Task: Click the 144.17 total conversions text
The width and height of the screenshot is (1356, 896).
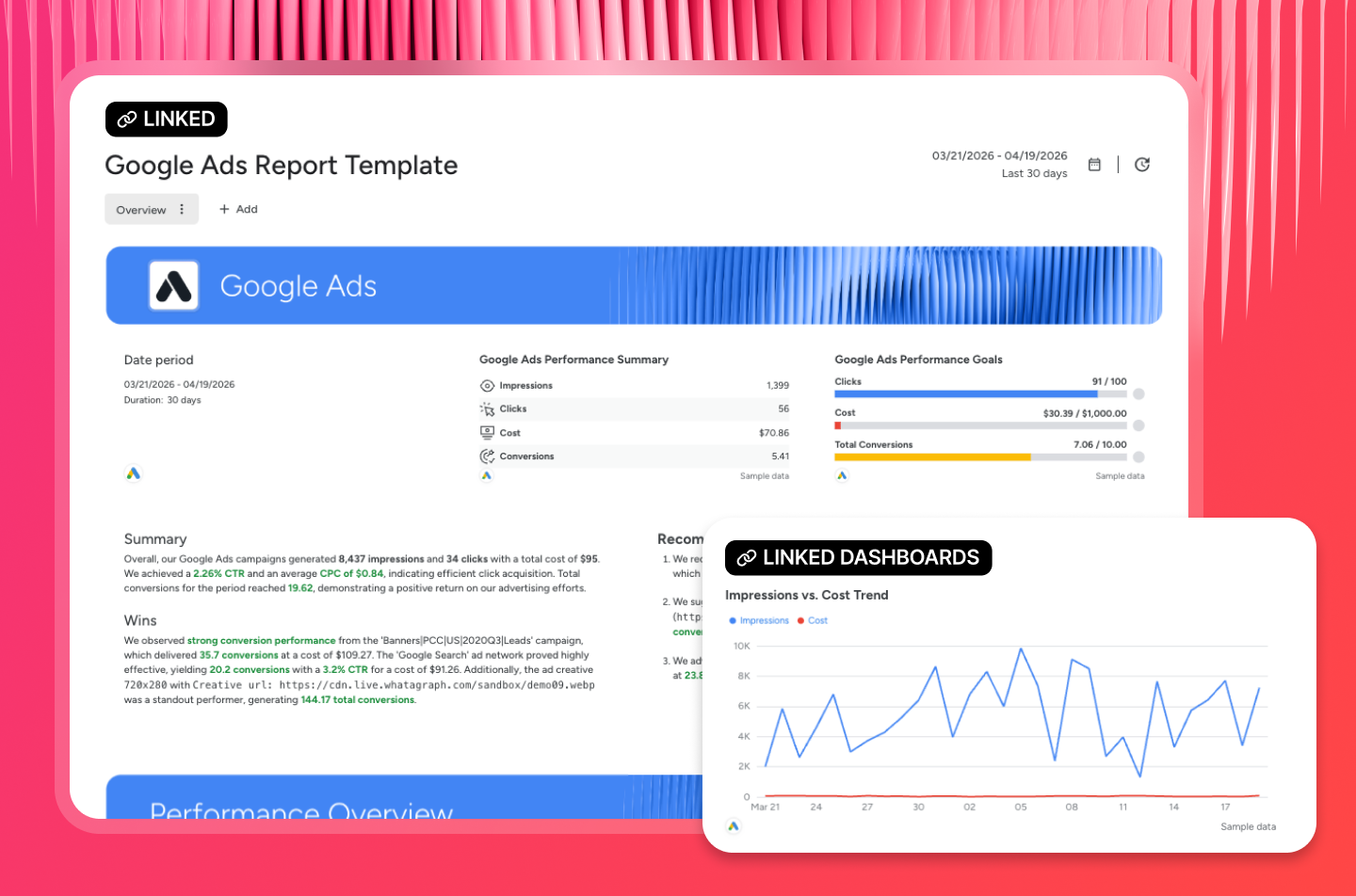Action: (x=358, y=700)
